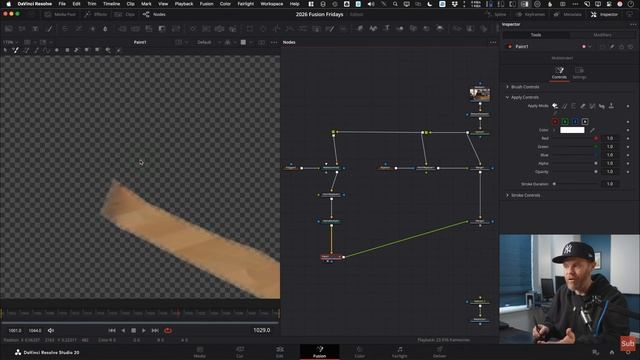
Task: Click the white Color swatch
Action: (572, 130)
